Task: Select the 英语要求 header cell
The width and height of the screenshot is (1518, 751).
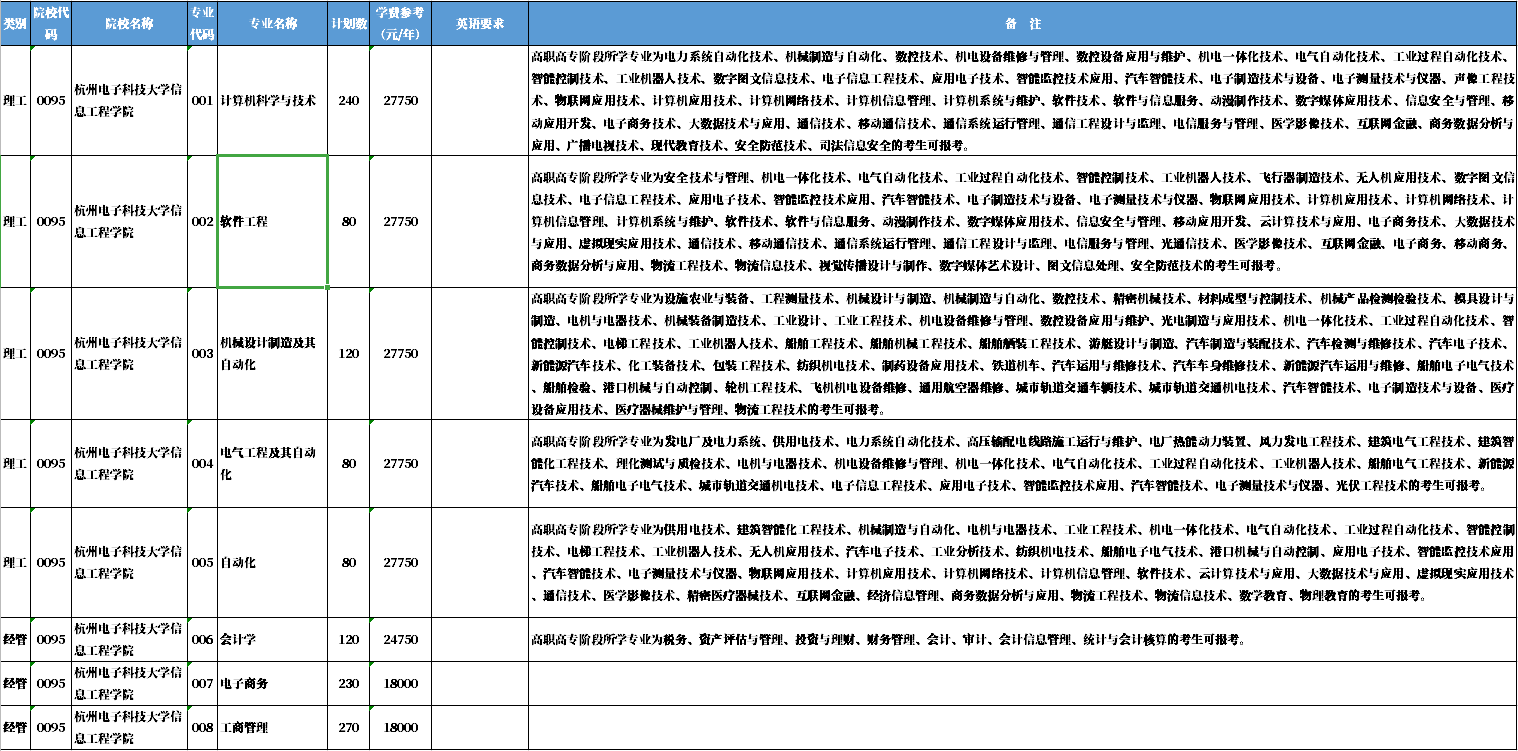Action: [480, 24]
